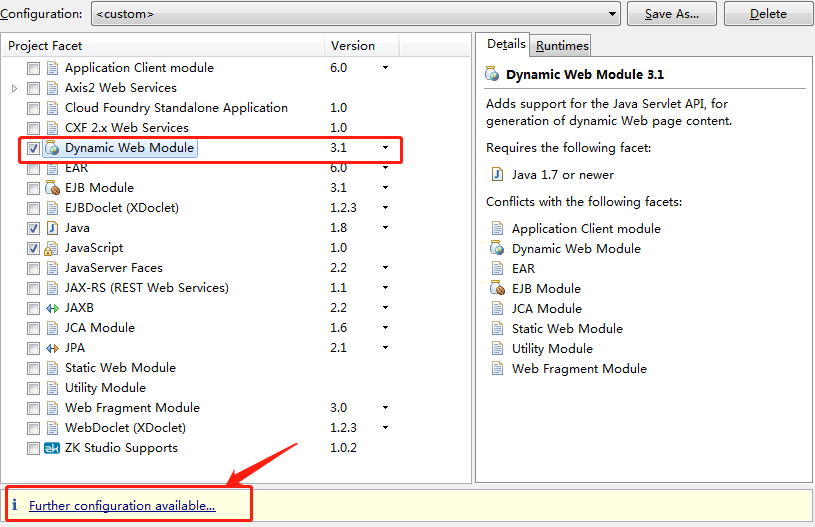815x527 pixels.
Task: Click the Delete configuration button
Action: 768,14
